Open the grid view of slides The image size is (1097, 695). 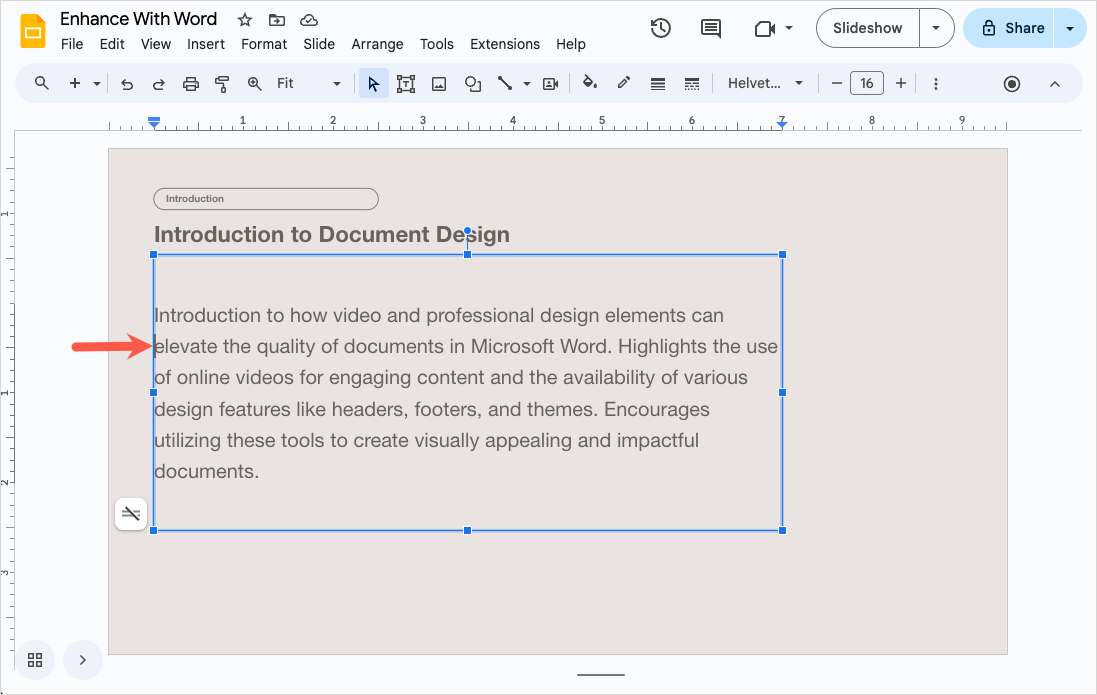pos(35,660)
